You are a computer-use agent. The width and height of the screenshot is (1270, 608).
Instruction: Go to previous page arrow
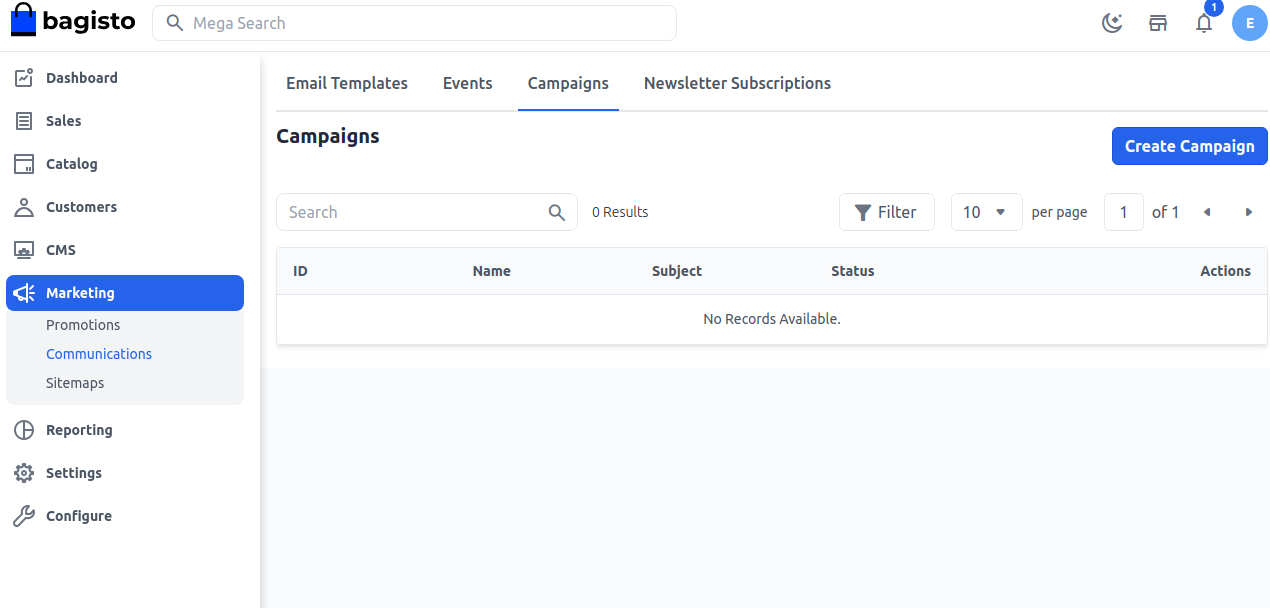click(x=1207, y=212)
